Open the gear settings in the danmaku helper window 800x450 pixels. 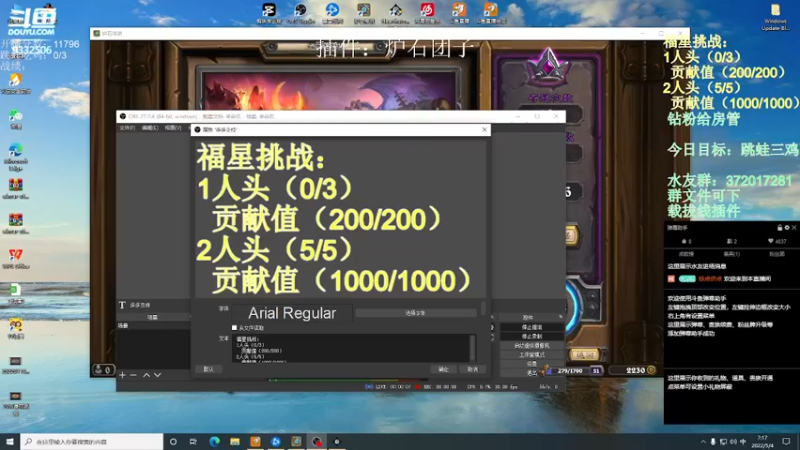pyautogui.click(x=787, y=228)
